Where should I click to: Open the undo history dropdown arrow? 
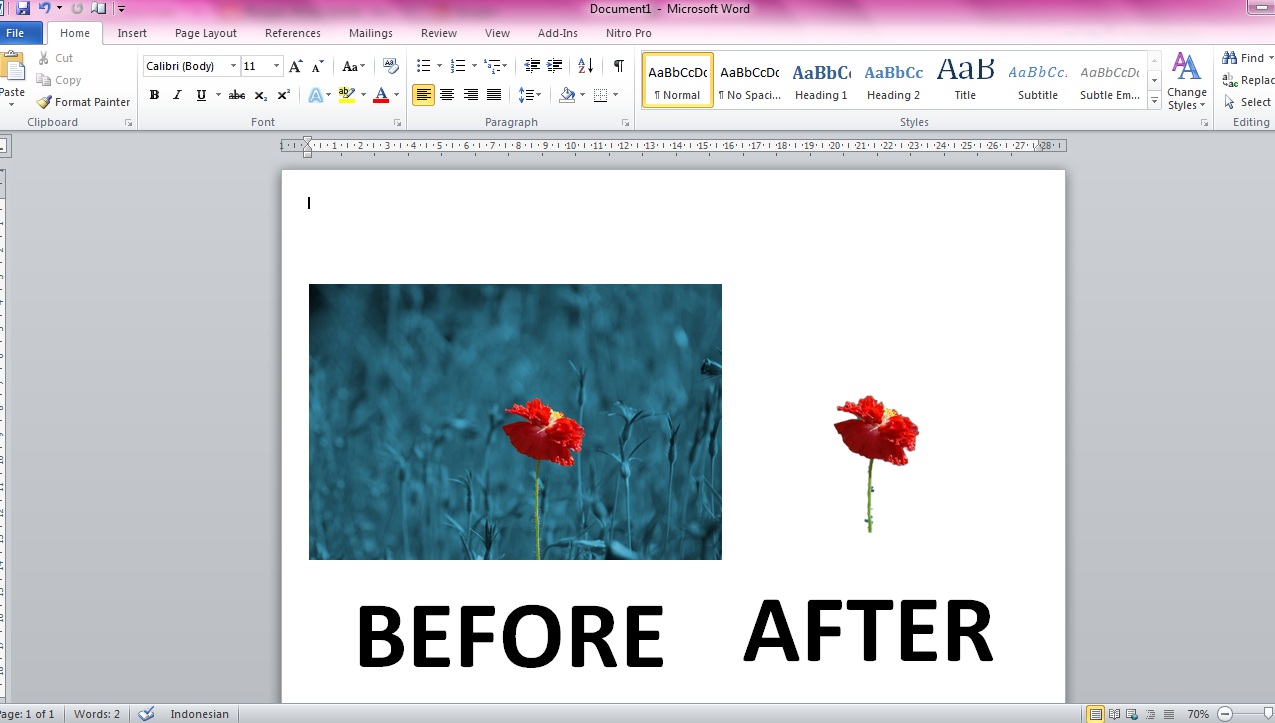[x=59, y=8]
